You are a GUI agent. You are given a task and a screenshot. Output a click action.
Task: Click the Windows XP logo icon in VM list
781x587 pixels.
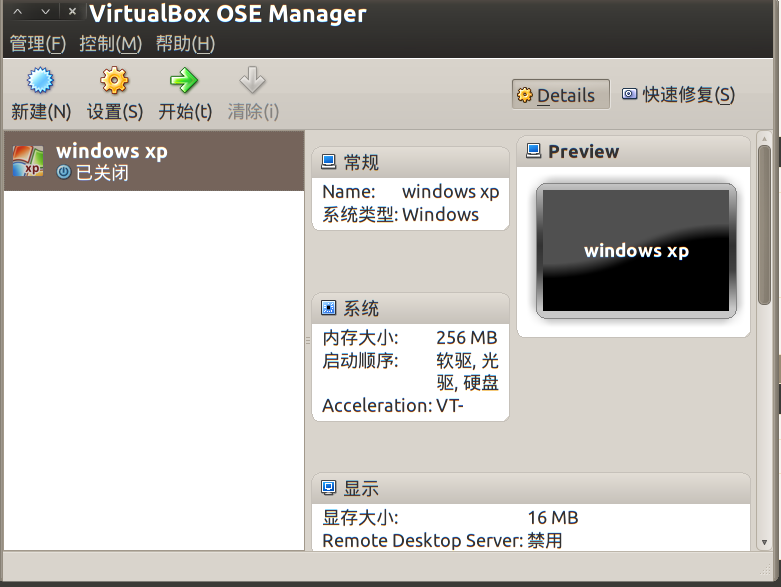click(x=28, y=161)
